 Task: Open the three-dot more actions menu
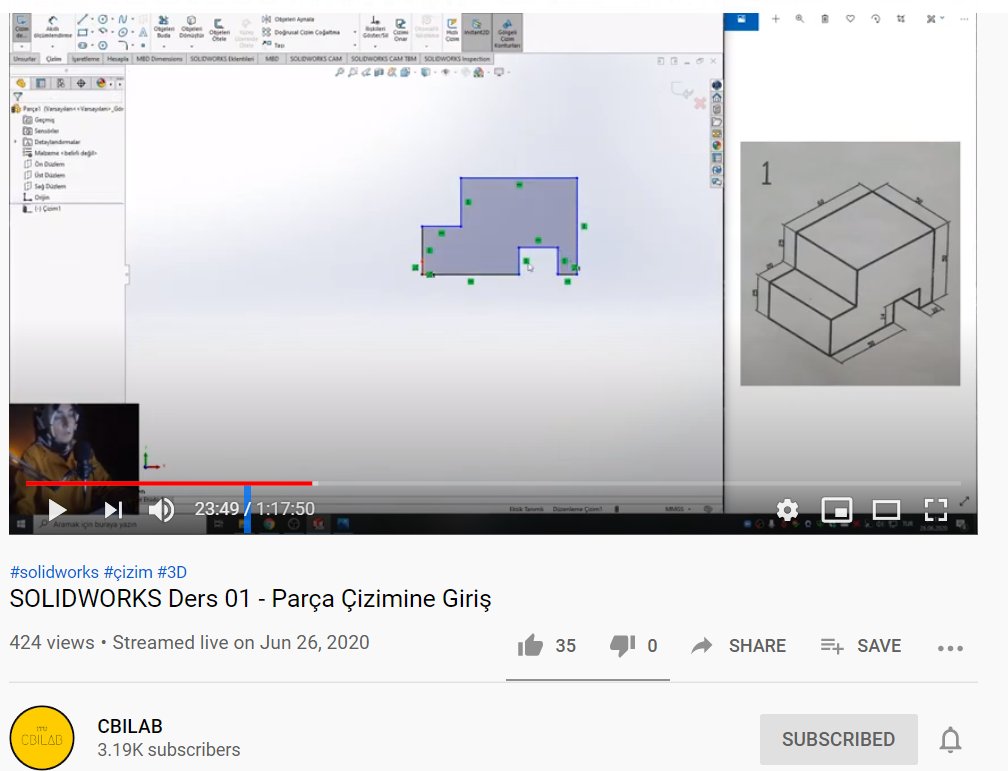(950, 648)
